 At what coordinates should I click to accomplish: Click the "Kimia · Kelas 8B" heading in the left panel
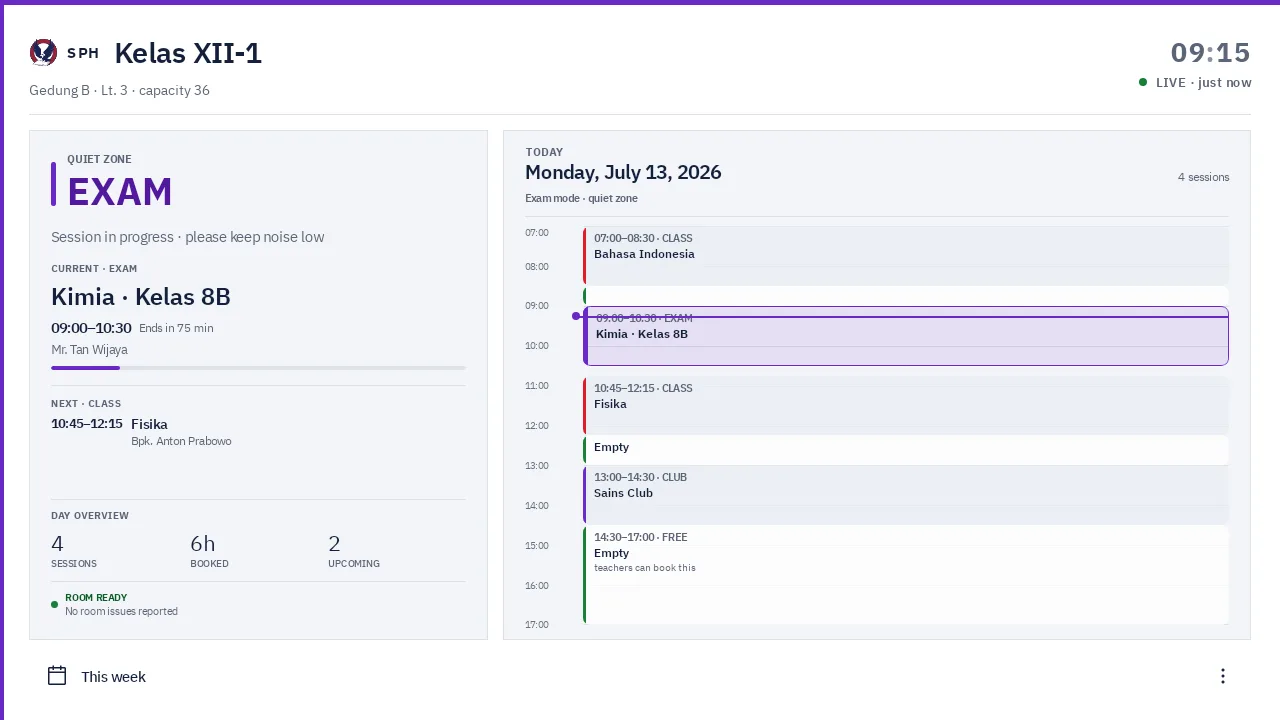click(141, 297)
